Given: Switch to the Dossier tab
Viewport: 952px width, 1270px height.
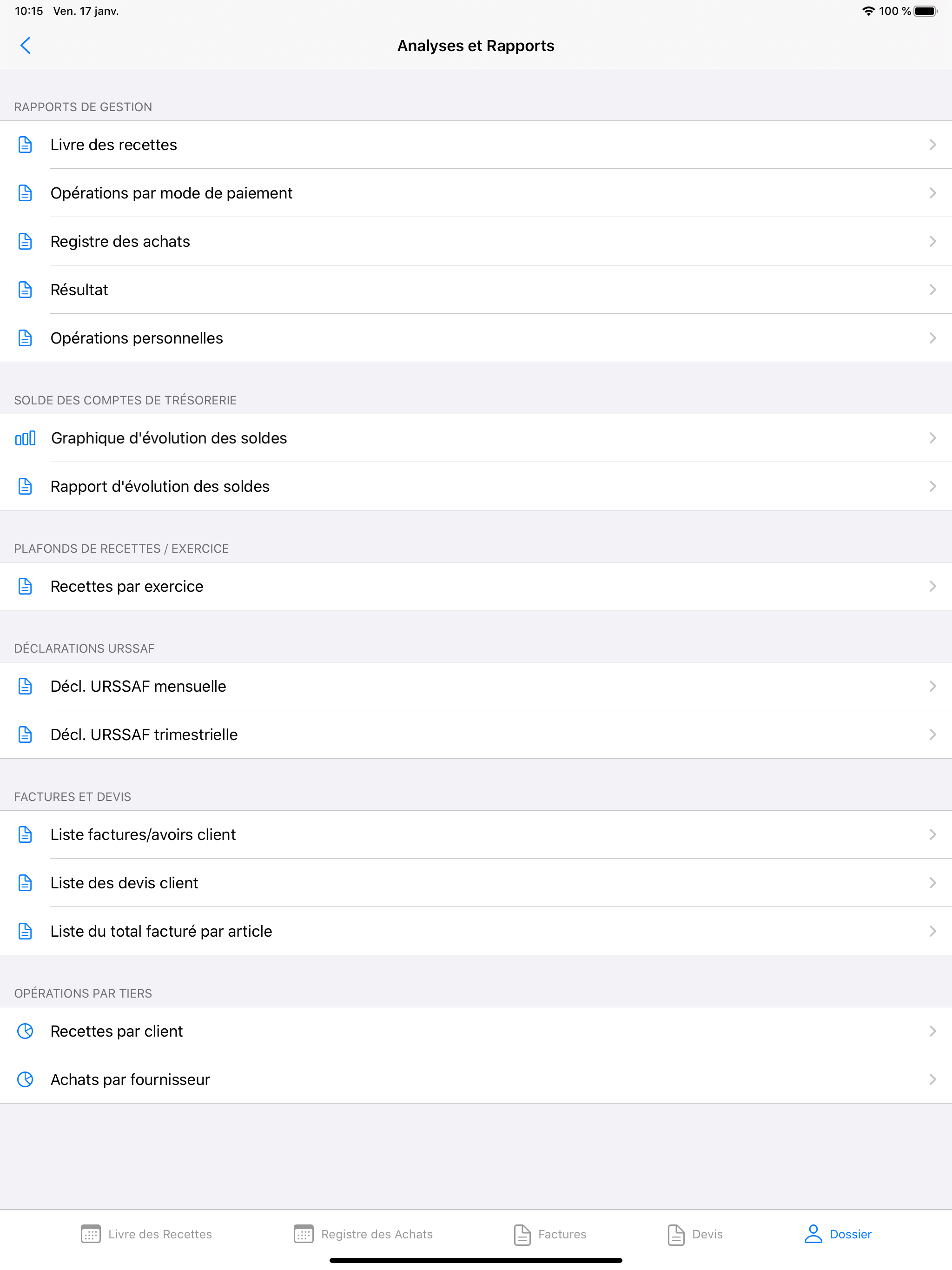Looking at the screenshot, I should pyautogui.click(x=840, y=1233).
